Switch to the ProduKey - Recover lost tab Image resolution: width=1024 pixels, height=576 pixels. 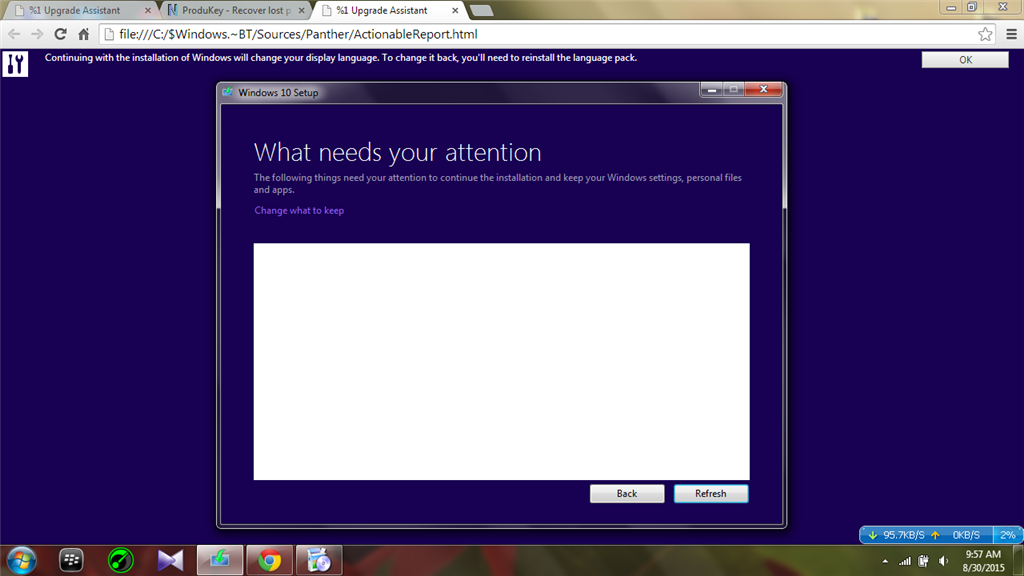[x=235, y=10]
